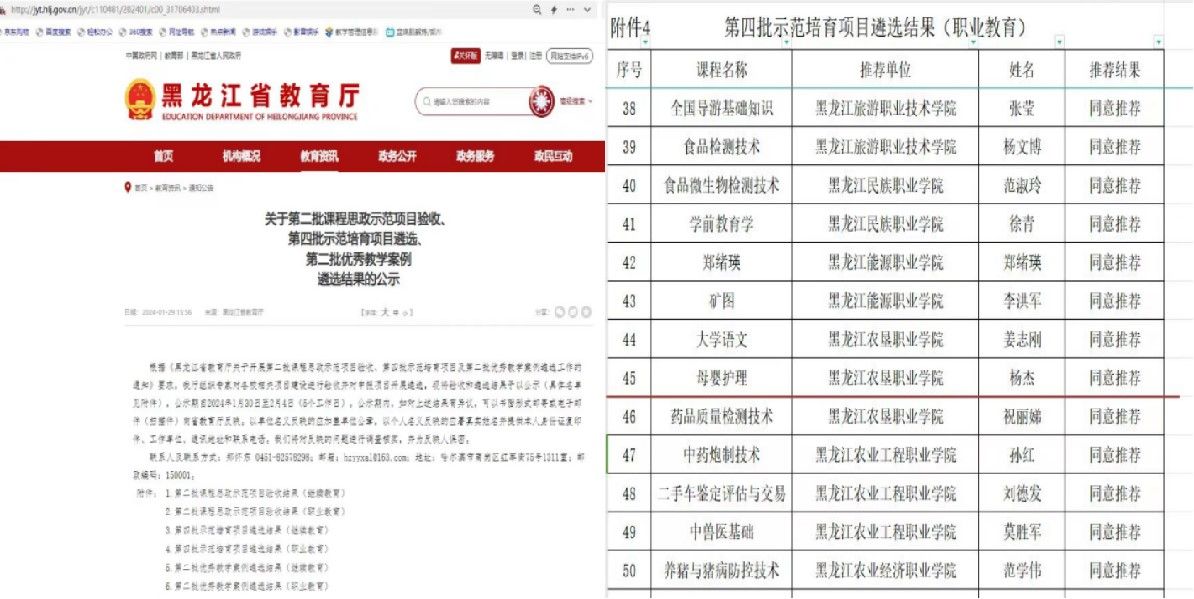Screen dimensions: 1194x599
Task: Click the red location pin breadcrumb icon
Action: 128,187
